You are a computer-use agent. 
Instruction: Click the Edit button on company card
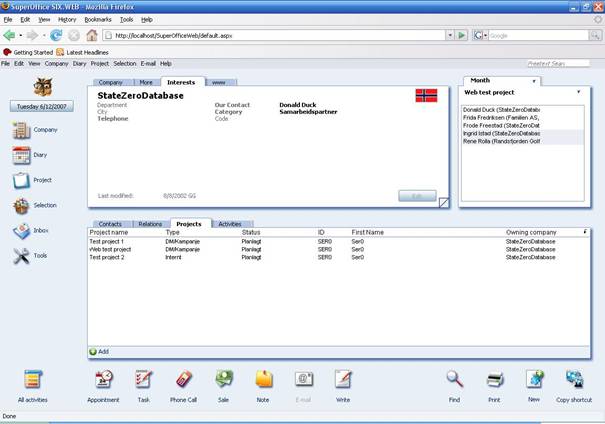pyautogui.click(x=417, y=196)
